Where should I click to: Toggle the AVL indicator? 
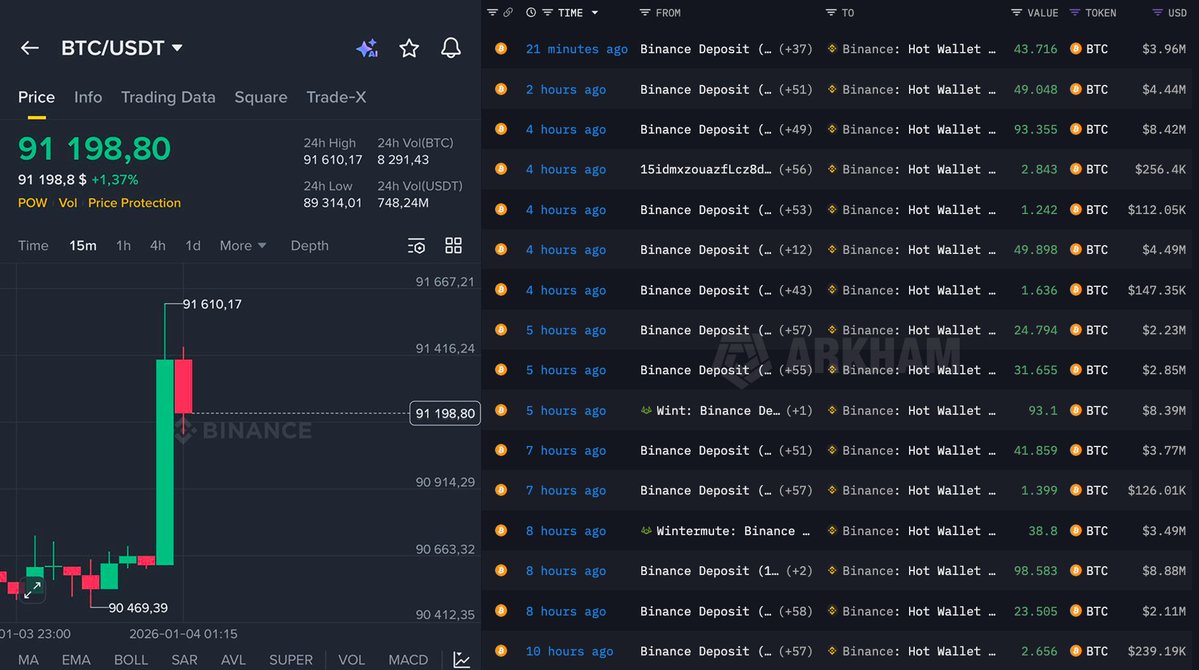(233, 659)
